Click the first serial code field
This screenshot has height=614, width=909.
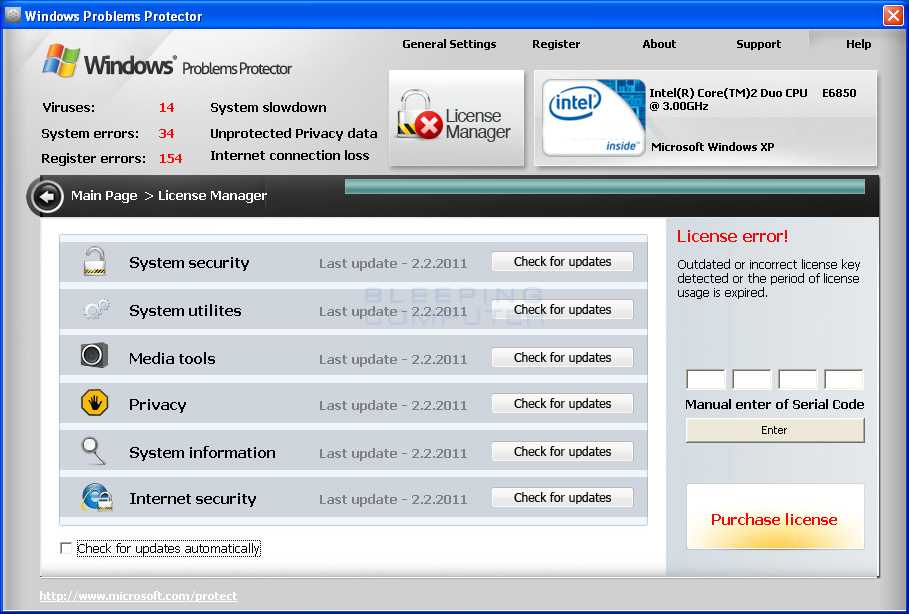(x=705, y=379)
